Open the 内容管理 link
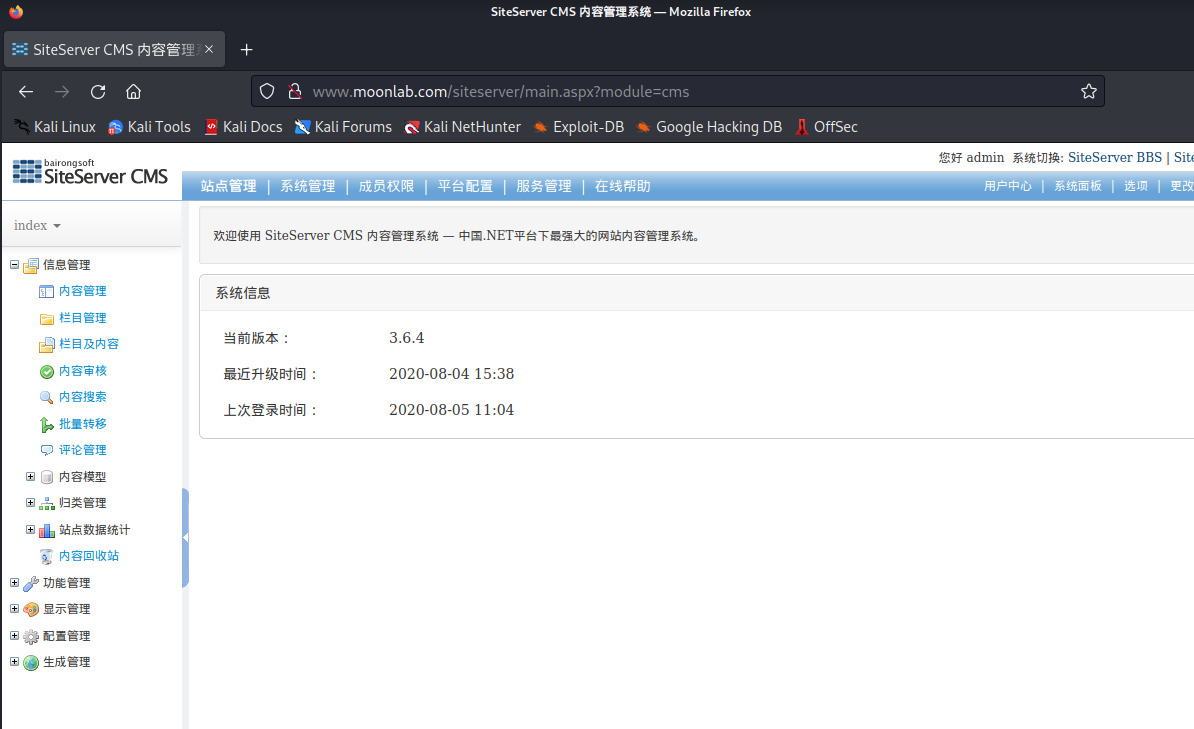Viewport: 1194px width, 729px height. tap(82, 291)
